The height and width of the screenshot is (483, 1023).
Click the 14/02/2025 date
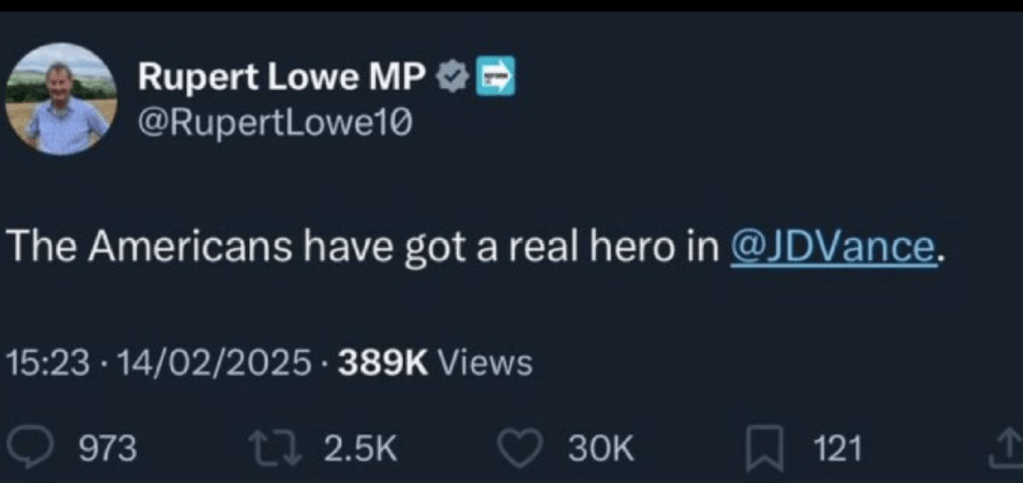(x=215, y=363)
